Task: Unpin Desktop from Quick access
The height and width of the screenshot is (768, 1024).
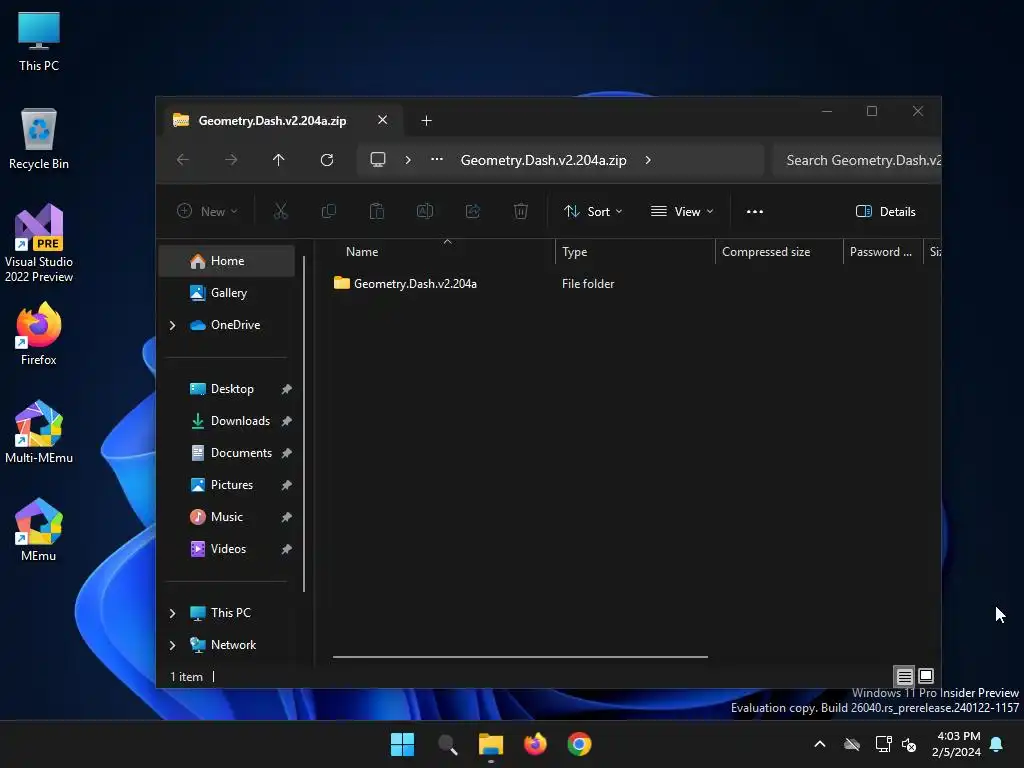Action: click(x=286, y=389)
